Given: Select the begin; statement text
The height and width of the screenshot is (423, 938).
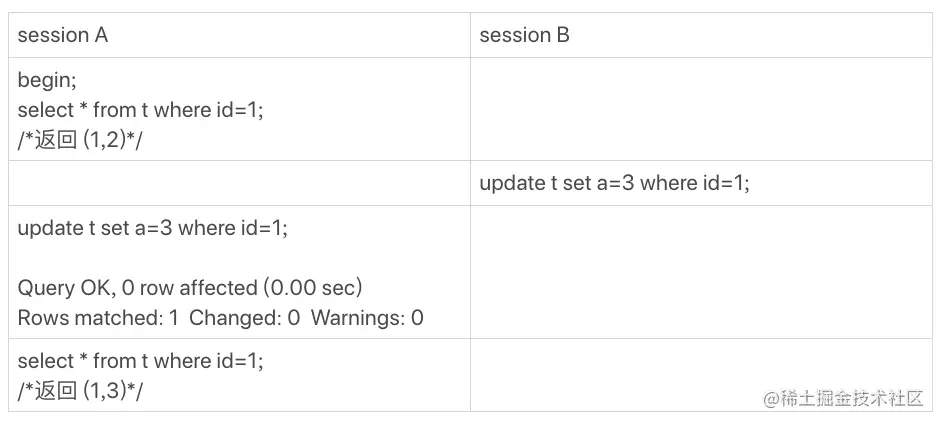Looking at the screenshot, I should pyautogui.click(x=47, y=80).
